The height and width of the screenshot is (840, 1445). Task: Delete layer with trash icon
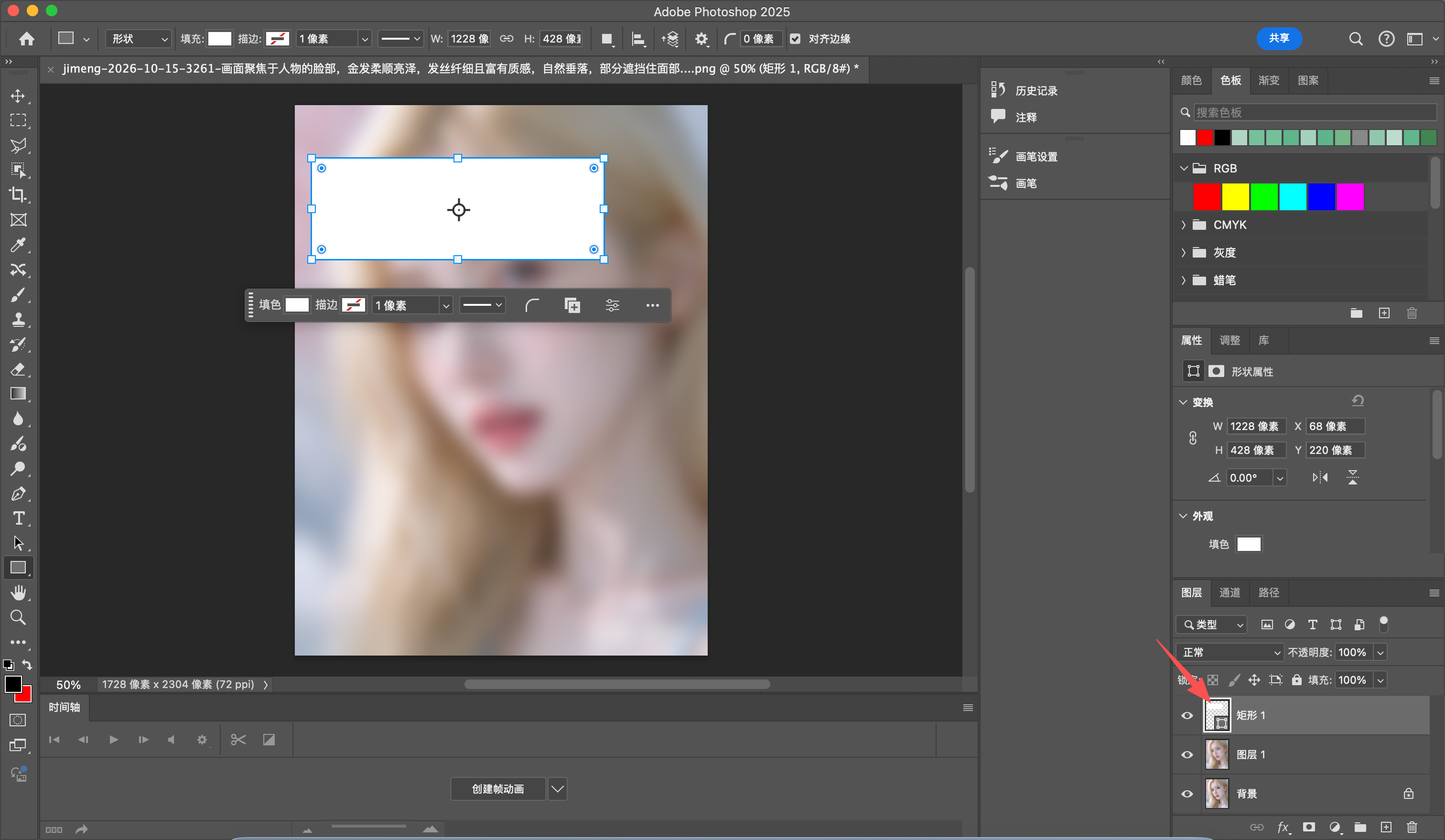coord(1412,827)
